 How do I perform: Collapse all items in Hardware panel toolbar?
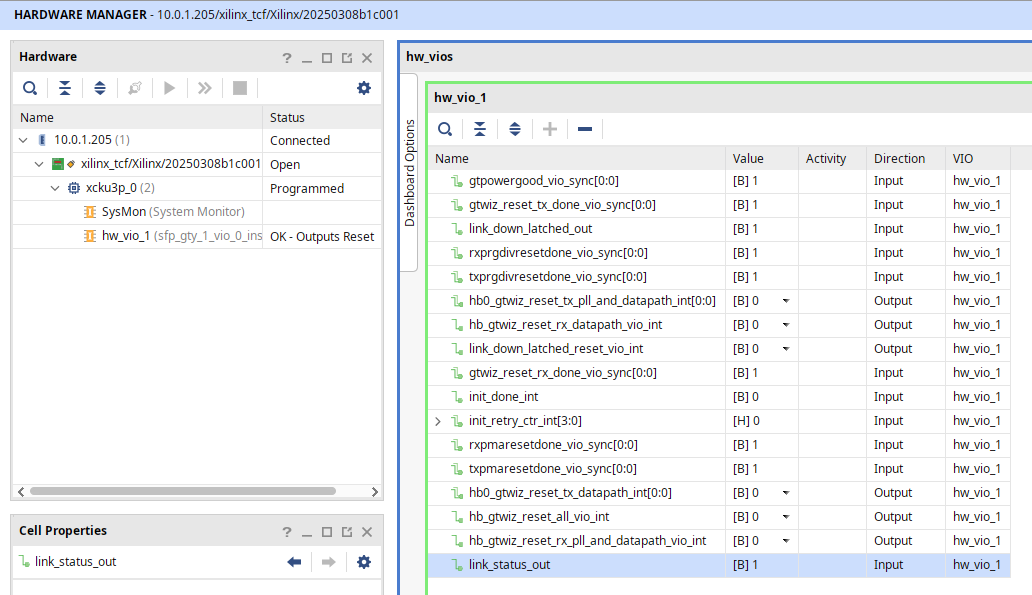tap(64, 88)
